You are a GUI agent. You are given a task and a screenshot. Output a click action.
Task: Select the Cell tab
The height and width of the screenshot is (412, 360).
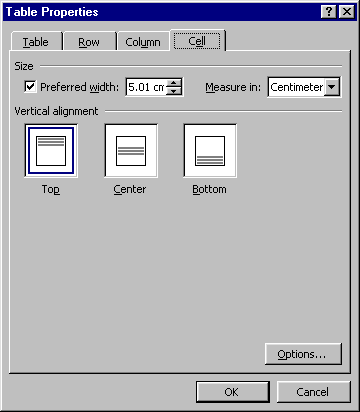click(x=197, y=41)
